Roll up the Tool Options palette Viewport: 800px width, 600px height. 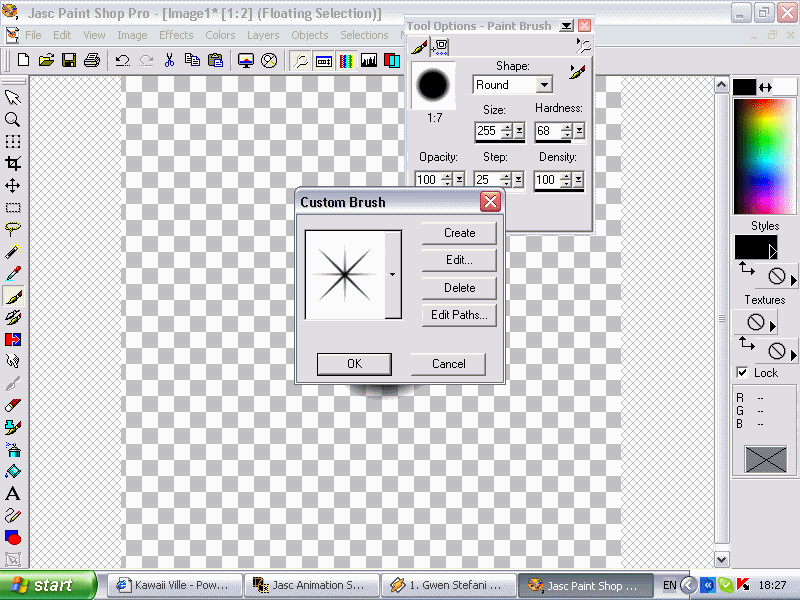tap(566, 26)
